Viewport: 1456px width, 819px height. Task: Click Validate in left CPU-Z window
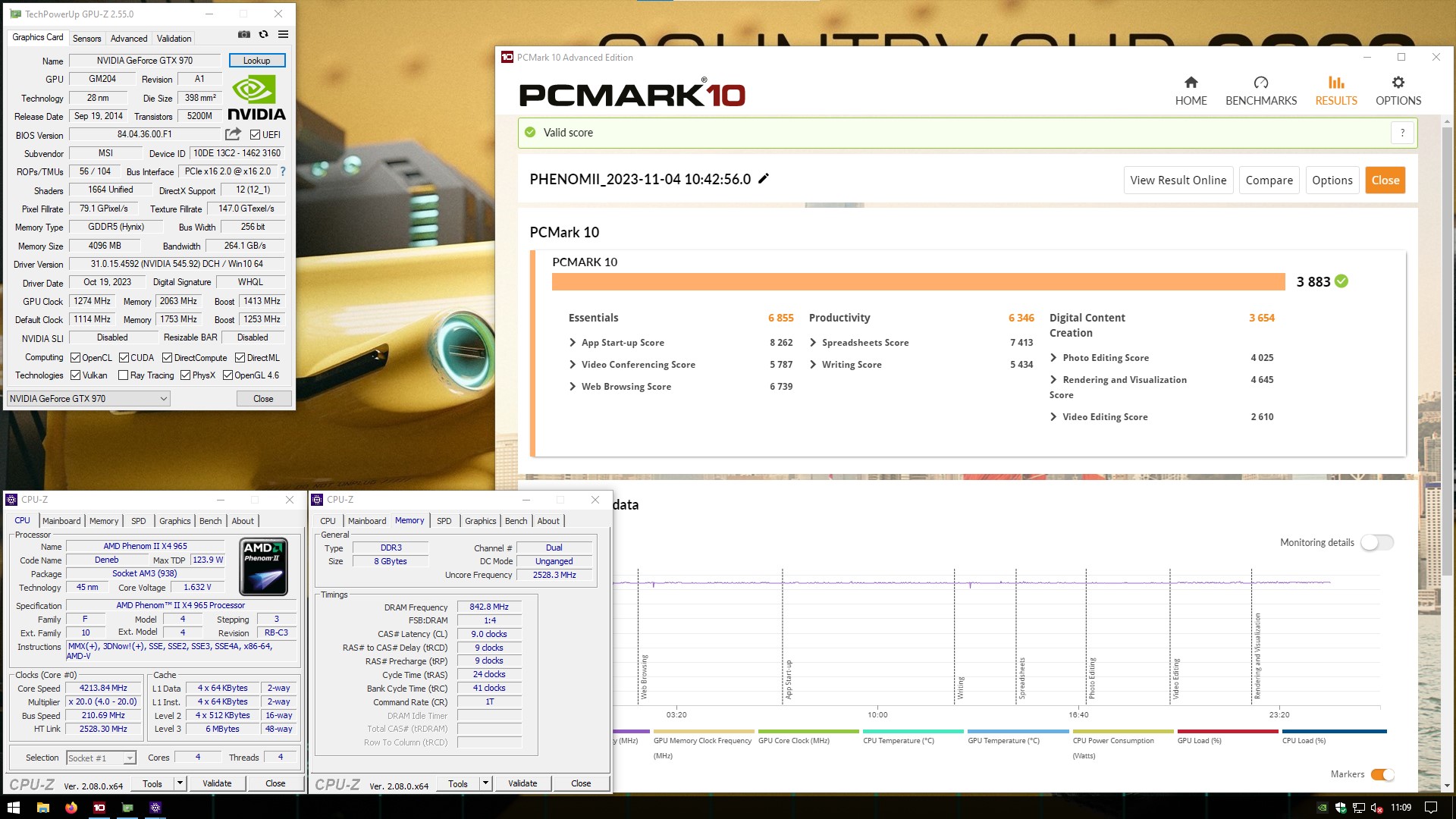[217, 783]
